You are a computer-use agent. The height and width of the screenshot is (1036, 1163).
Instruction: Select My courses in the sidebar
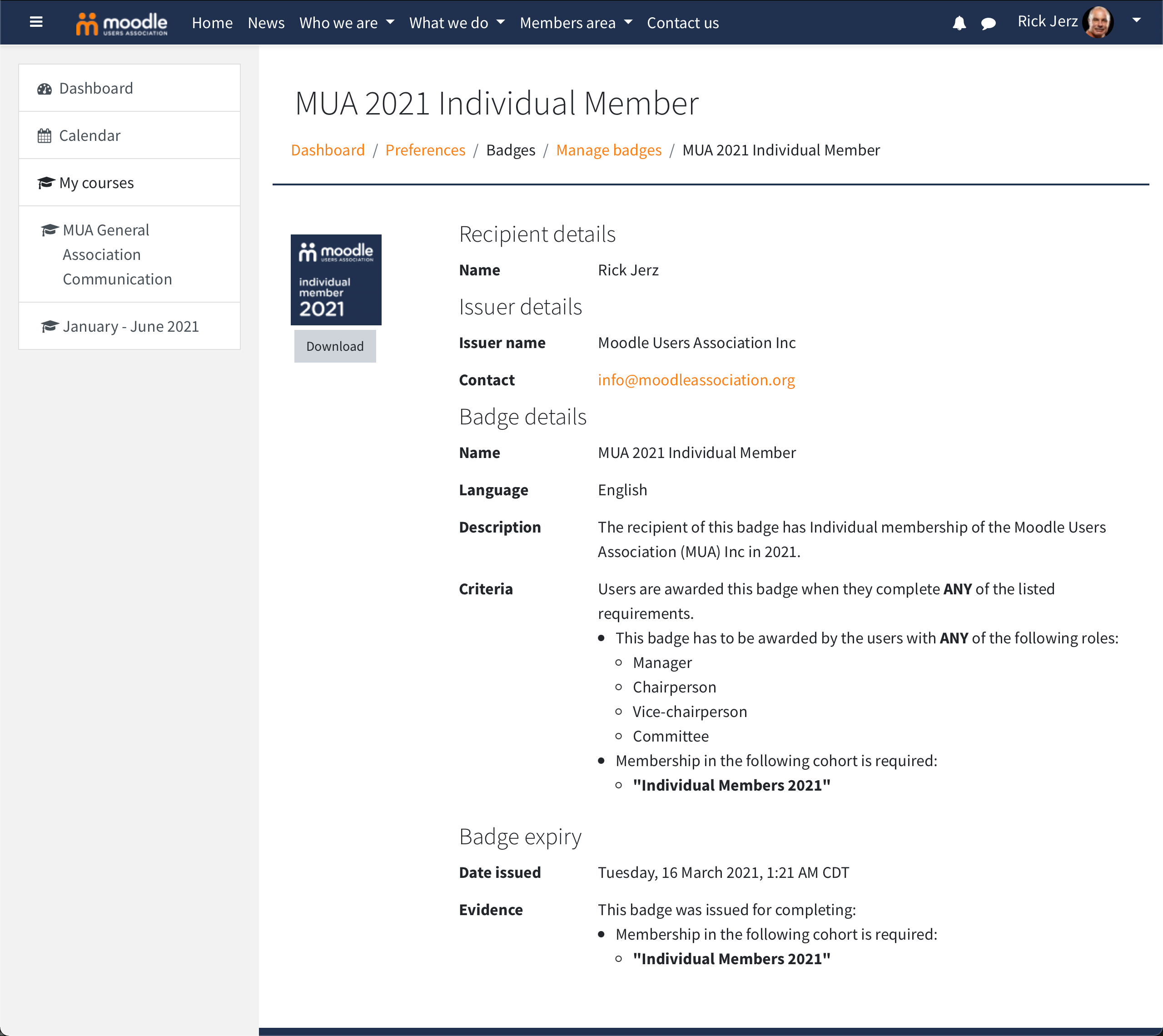[x=130, y=183]
